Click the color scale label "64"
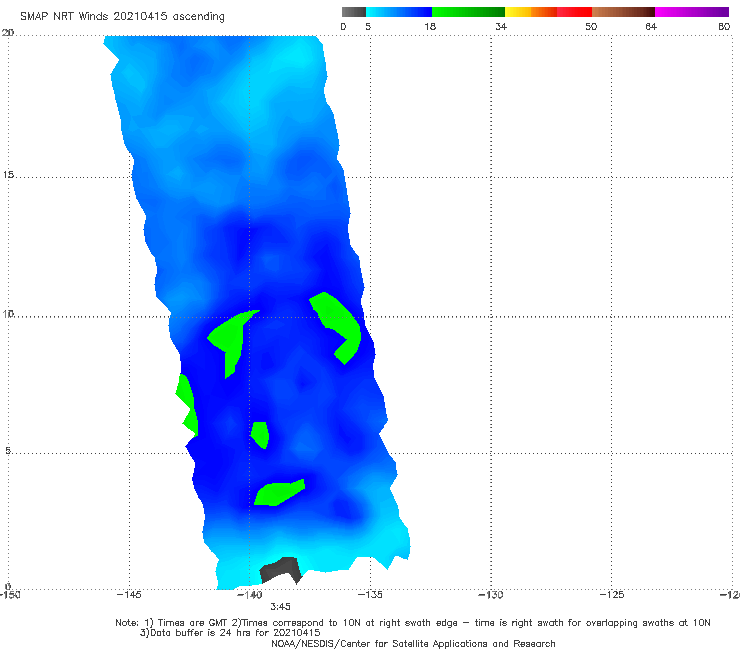Viewport: 740px width, 650px height. [651, 26]
